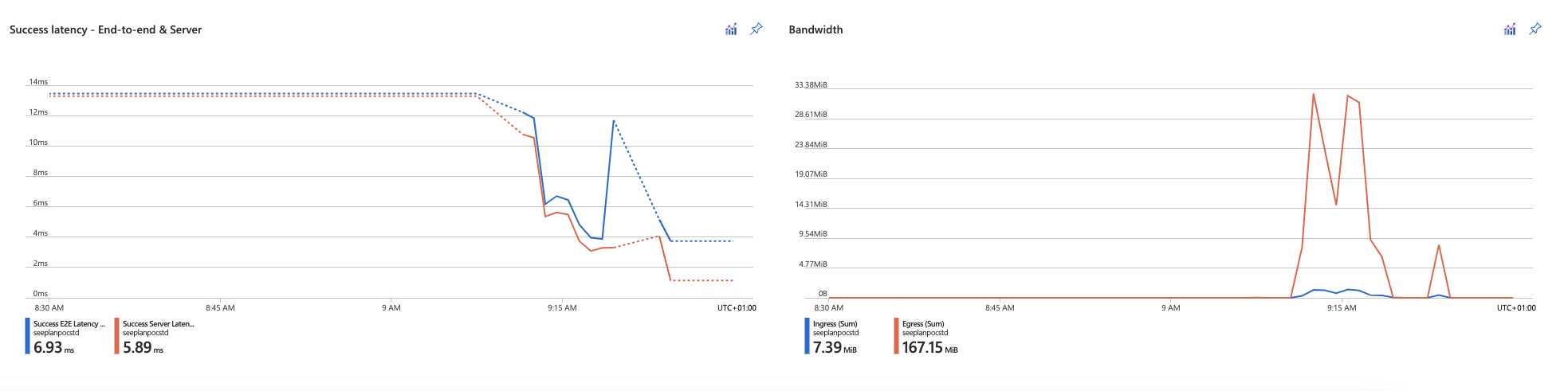Open metrics view for Bandwidth chart

point(1509,29)
